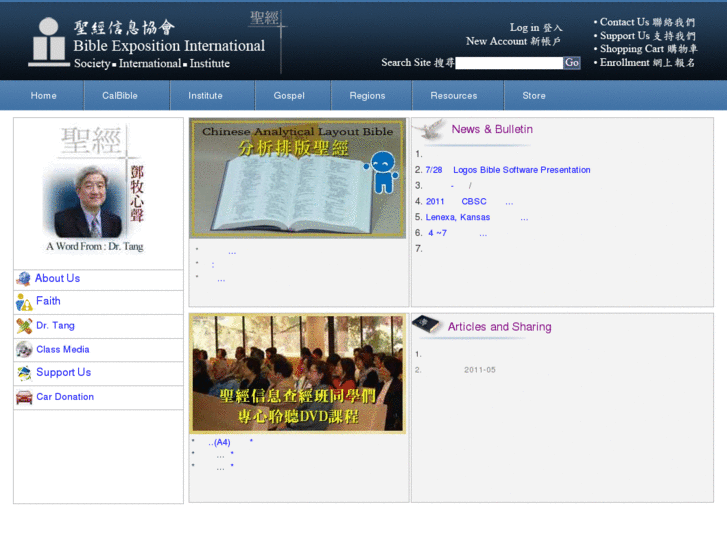This screenshot has height=545, width=727.
Task: Open the 2011 CBSC news item
Action: point(469,202)
